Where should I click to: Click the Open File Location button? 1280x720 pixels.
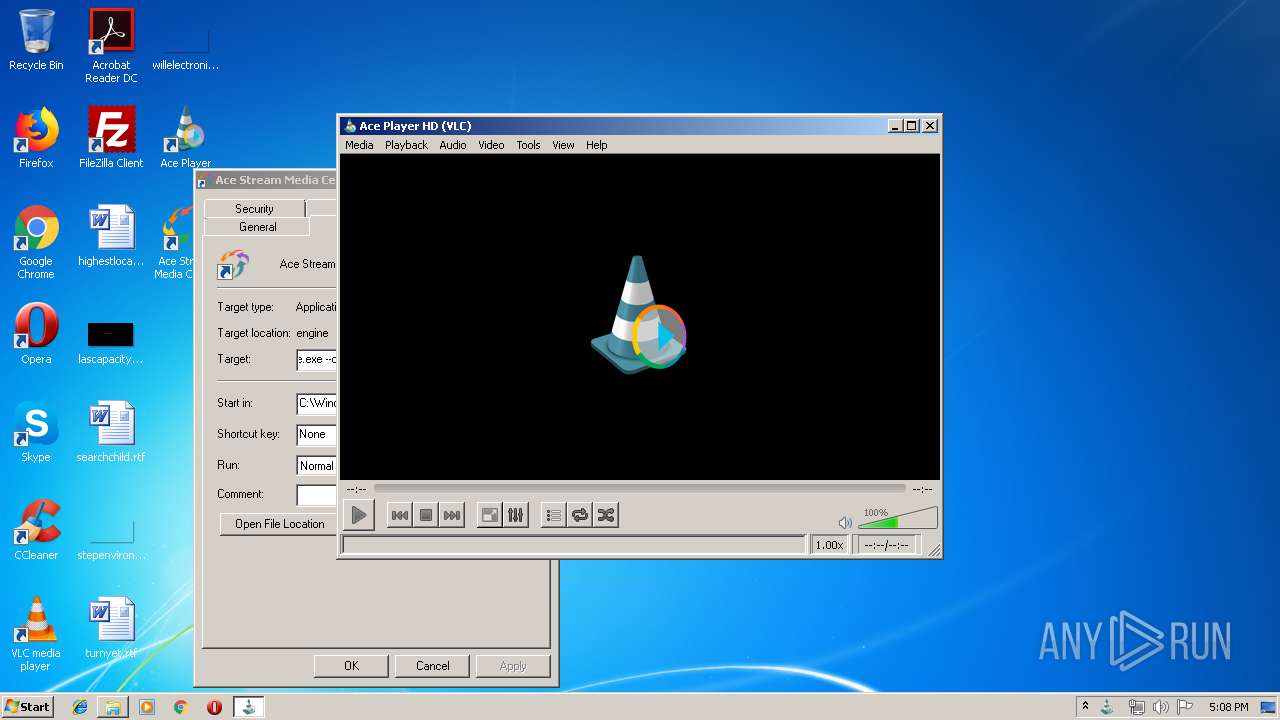(x=279, y=524)
